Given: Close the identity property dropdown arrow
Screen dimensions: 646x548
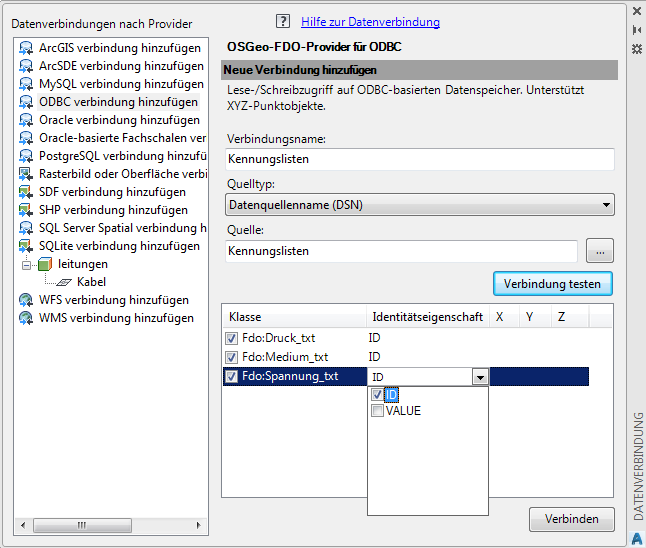Looking at the screenshot, I should [480, 377].
